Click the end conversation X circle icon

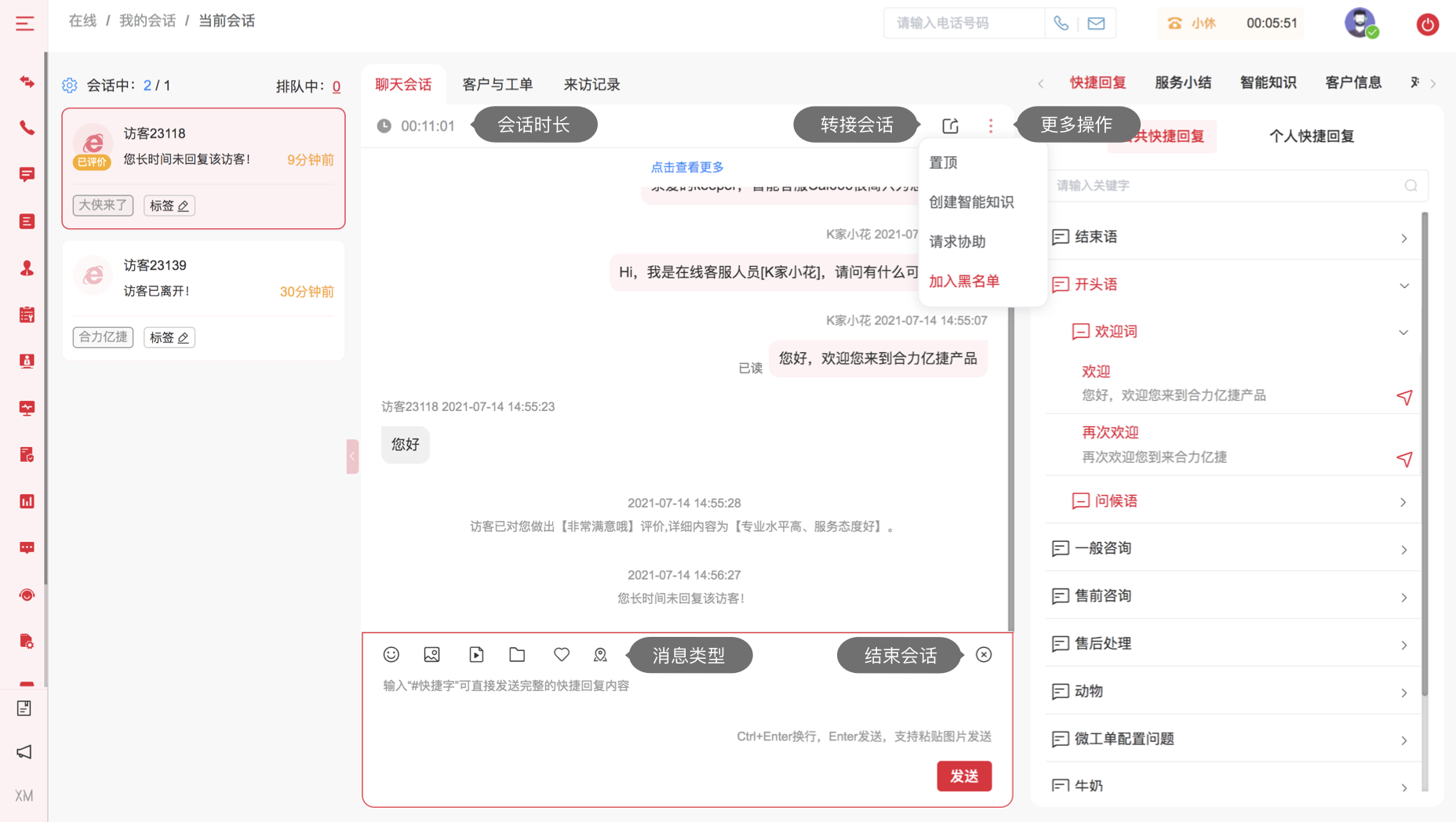pyautogui.click(x=984, y=655)
